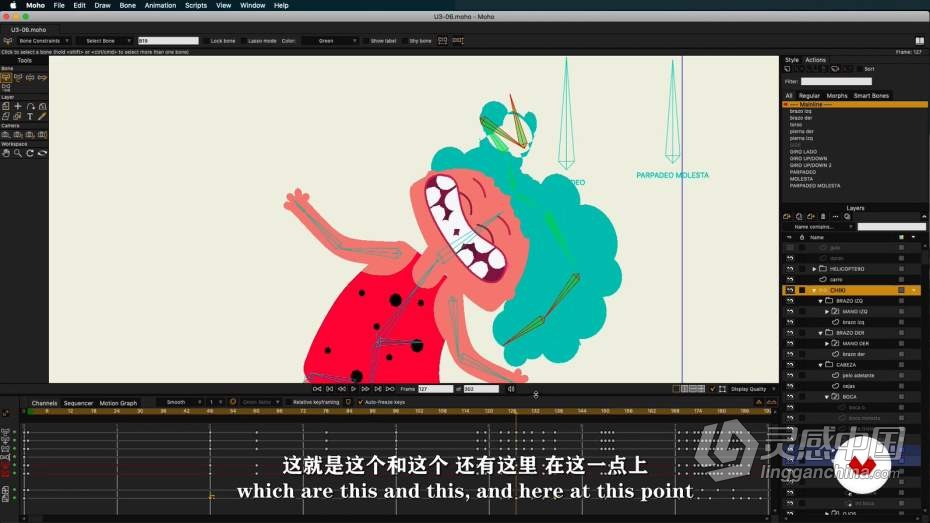Open the Smooth interpolation dropdown

coord(180,402)
